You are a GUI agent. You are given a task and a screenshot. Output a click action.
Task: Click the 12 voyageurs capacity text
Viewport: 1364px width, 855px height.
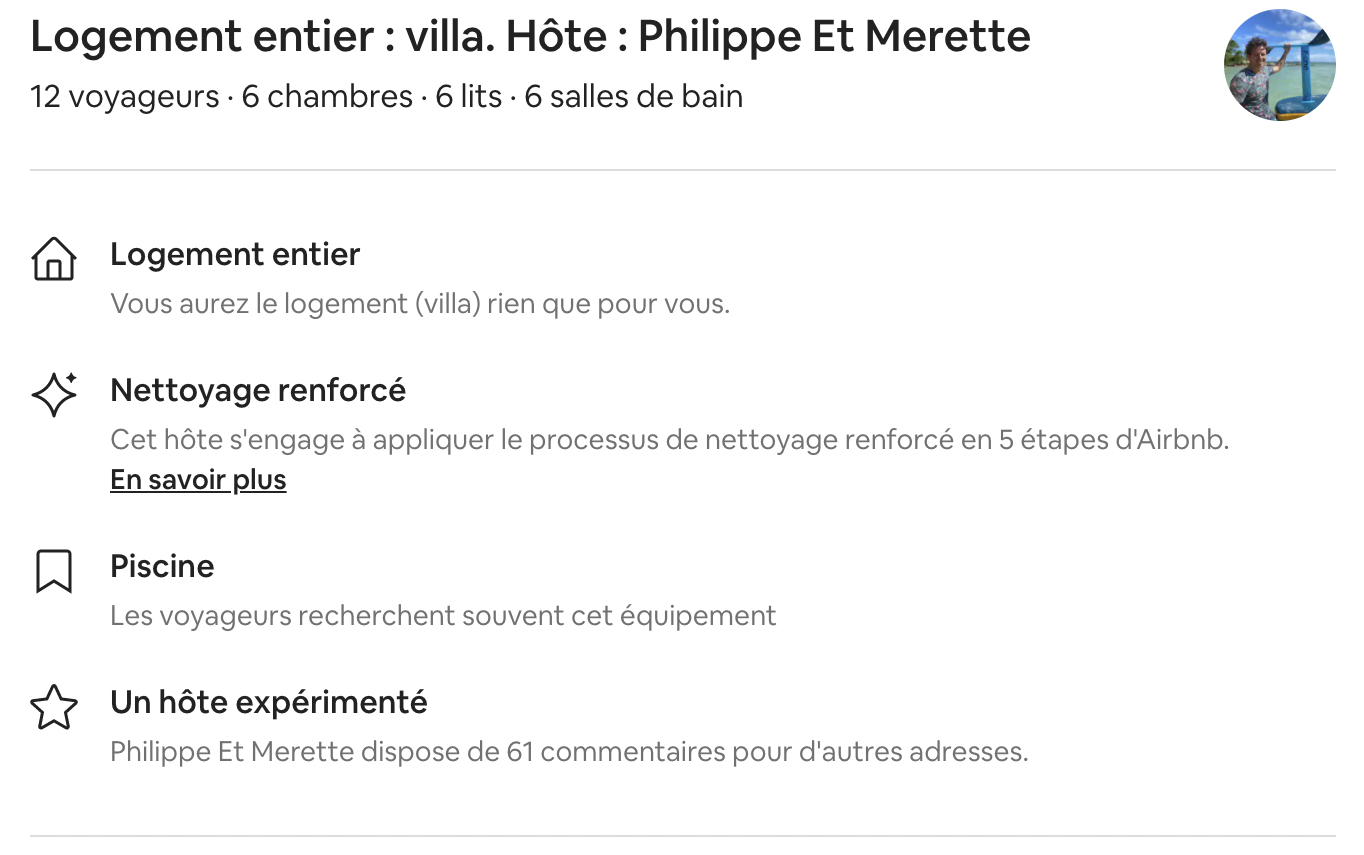click(x=125, y=97)
